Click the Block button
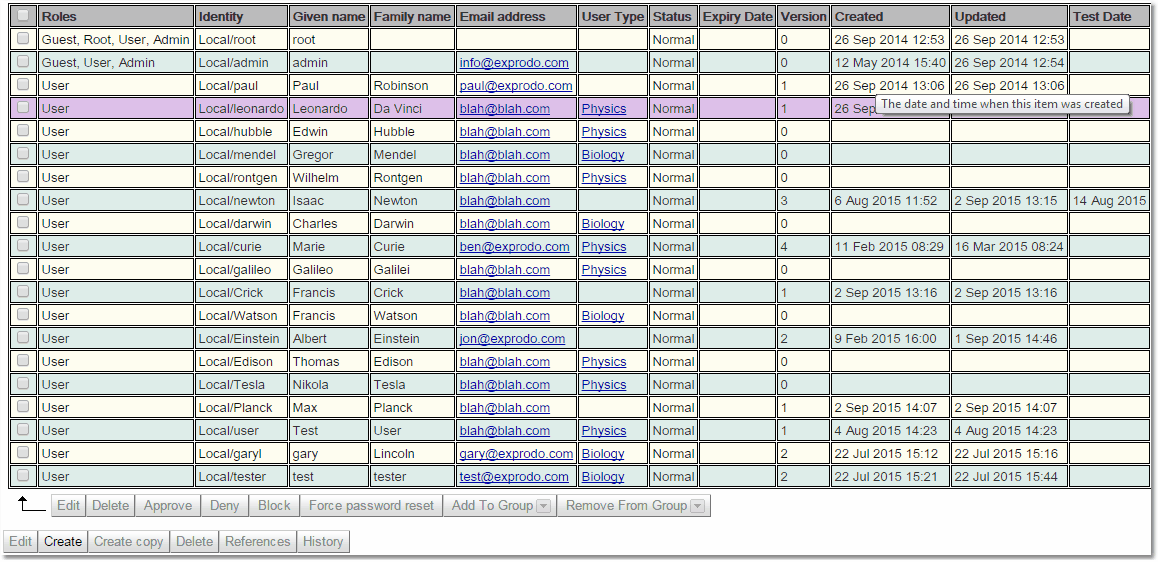Viewport: 1158px width, 562px height. click(x=274, y=506)
